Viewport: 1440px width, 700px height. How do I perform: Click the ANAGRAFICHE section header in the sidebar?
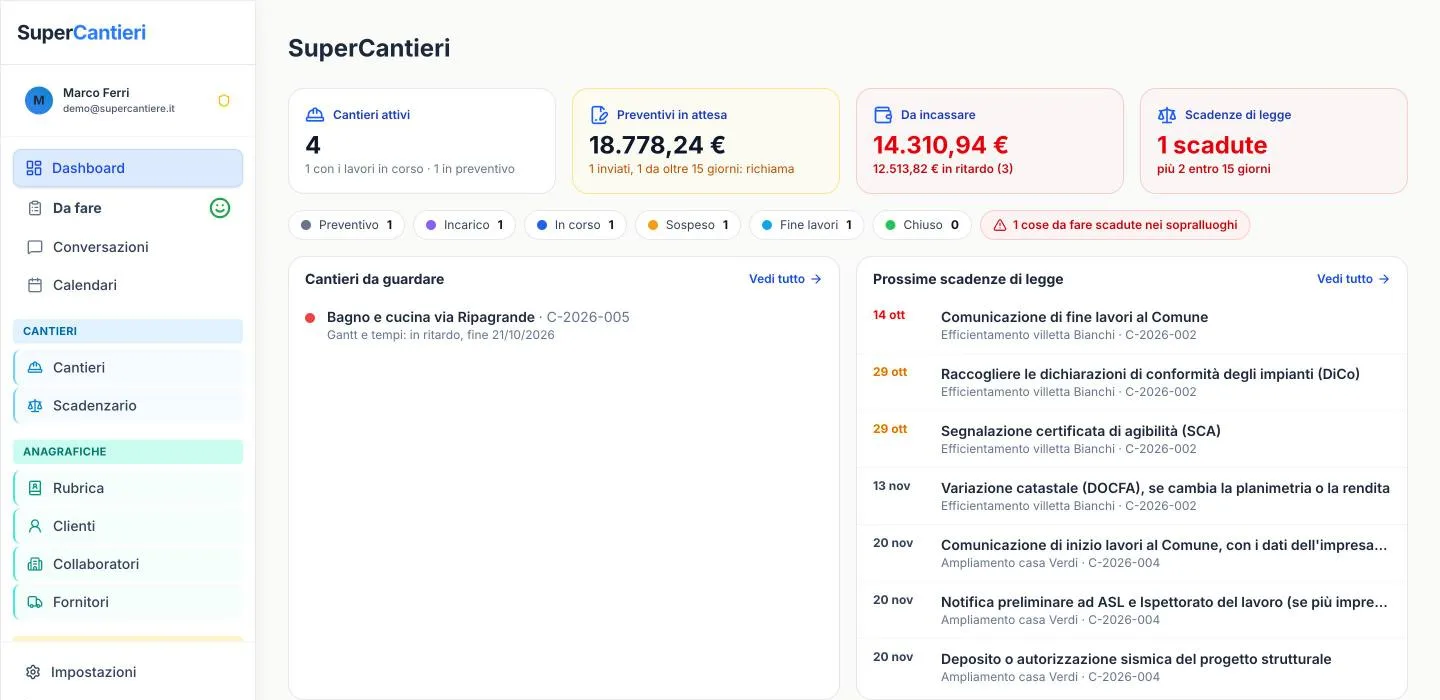point(128,452)
